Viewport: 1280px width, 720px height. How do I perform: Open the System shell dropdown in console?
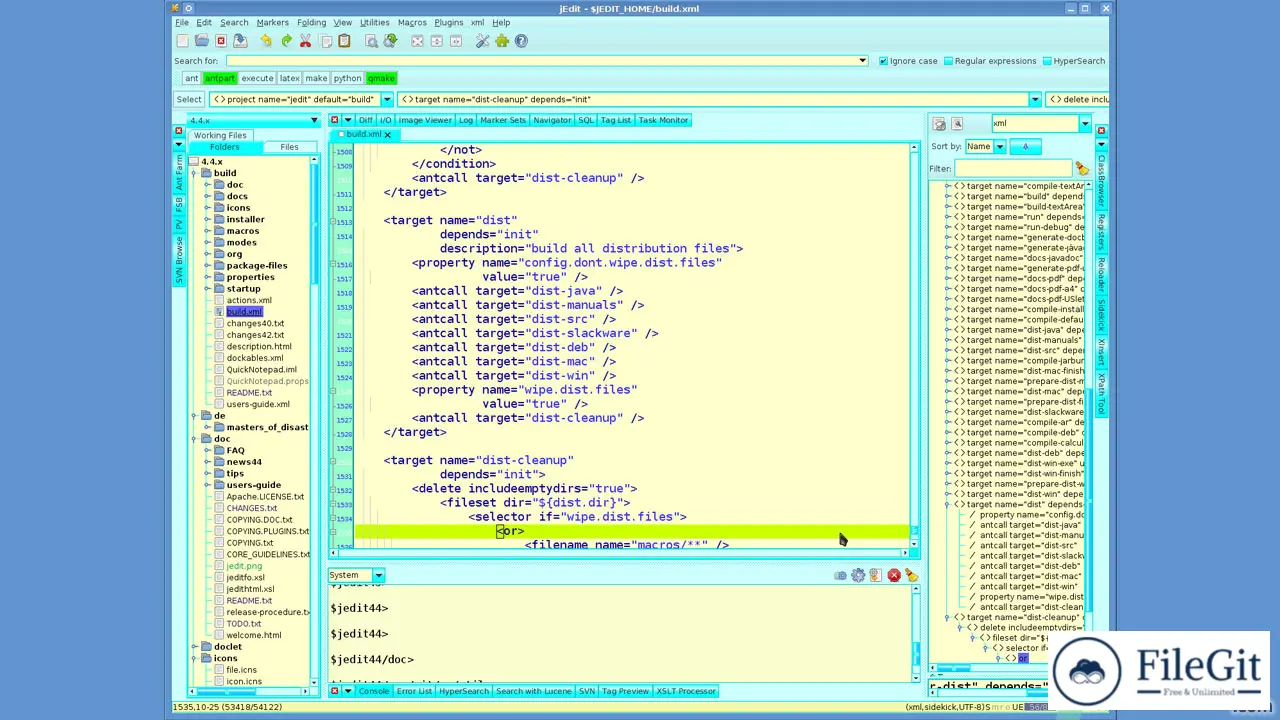(x=378, y=575)
